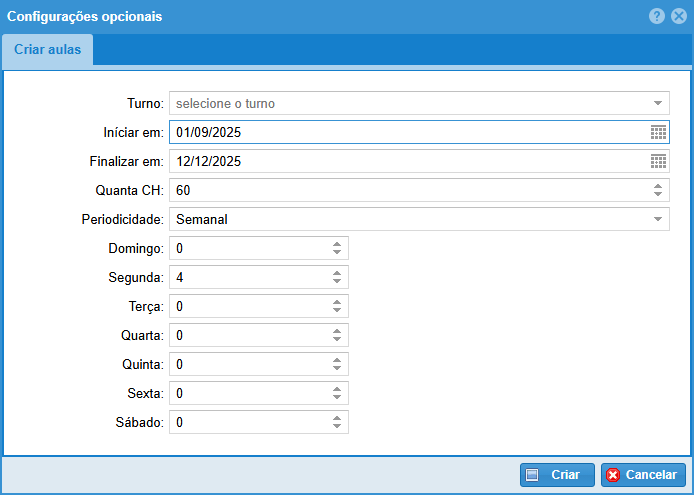
Task: Decrease the Quinta spinner value
Action: (x=337, y=368)
